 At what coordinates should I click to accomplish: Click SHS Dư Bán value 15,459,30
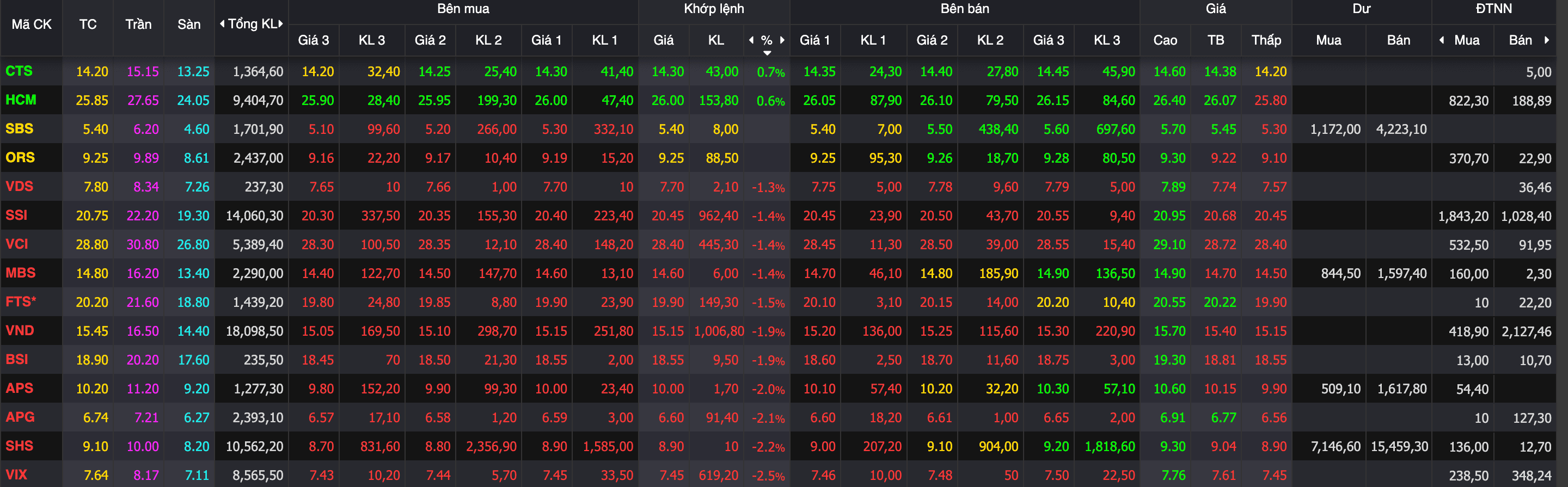[1399, 447]
